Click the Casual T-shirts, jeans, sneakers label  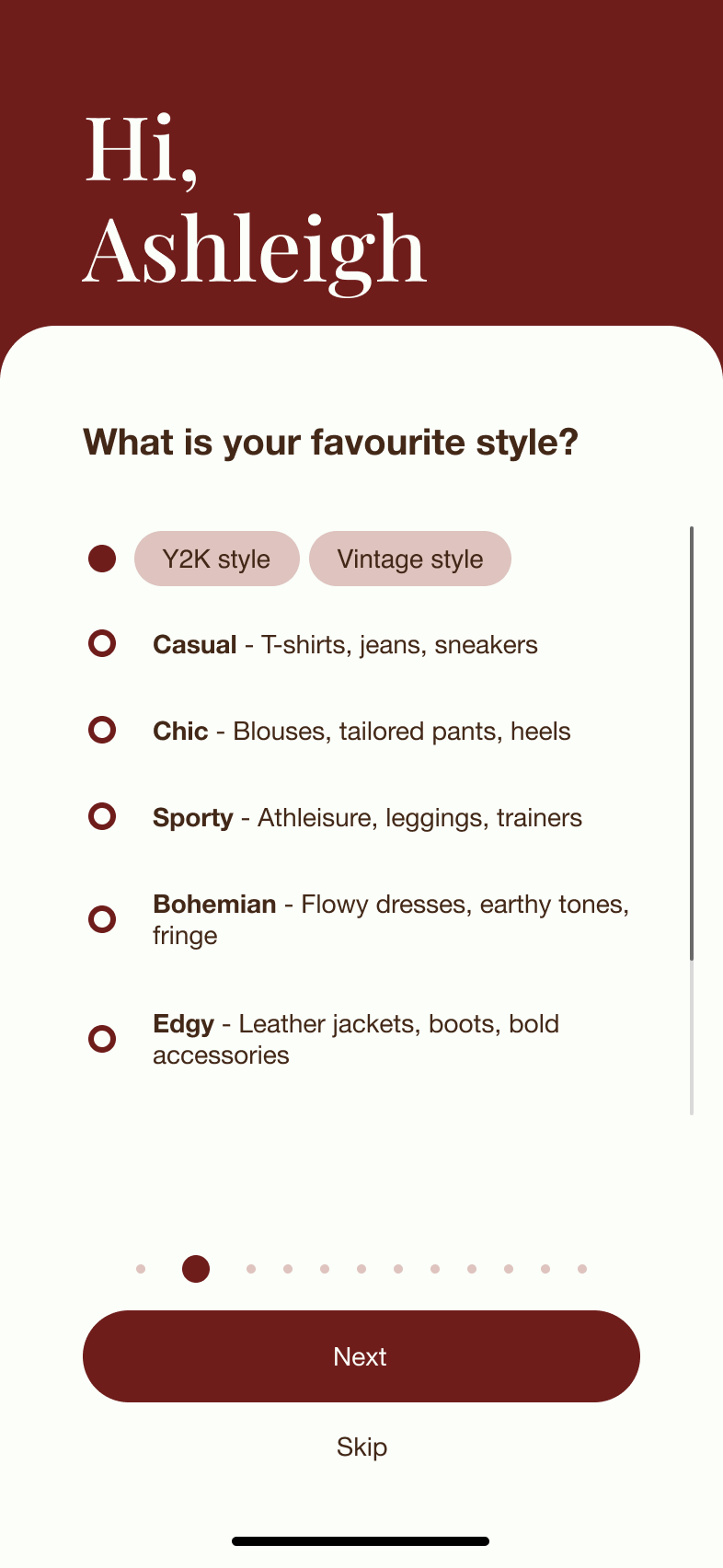coord(345,645)
